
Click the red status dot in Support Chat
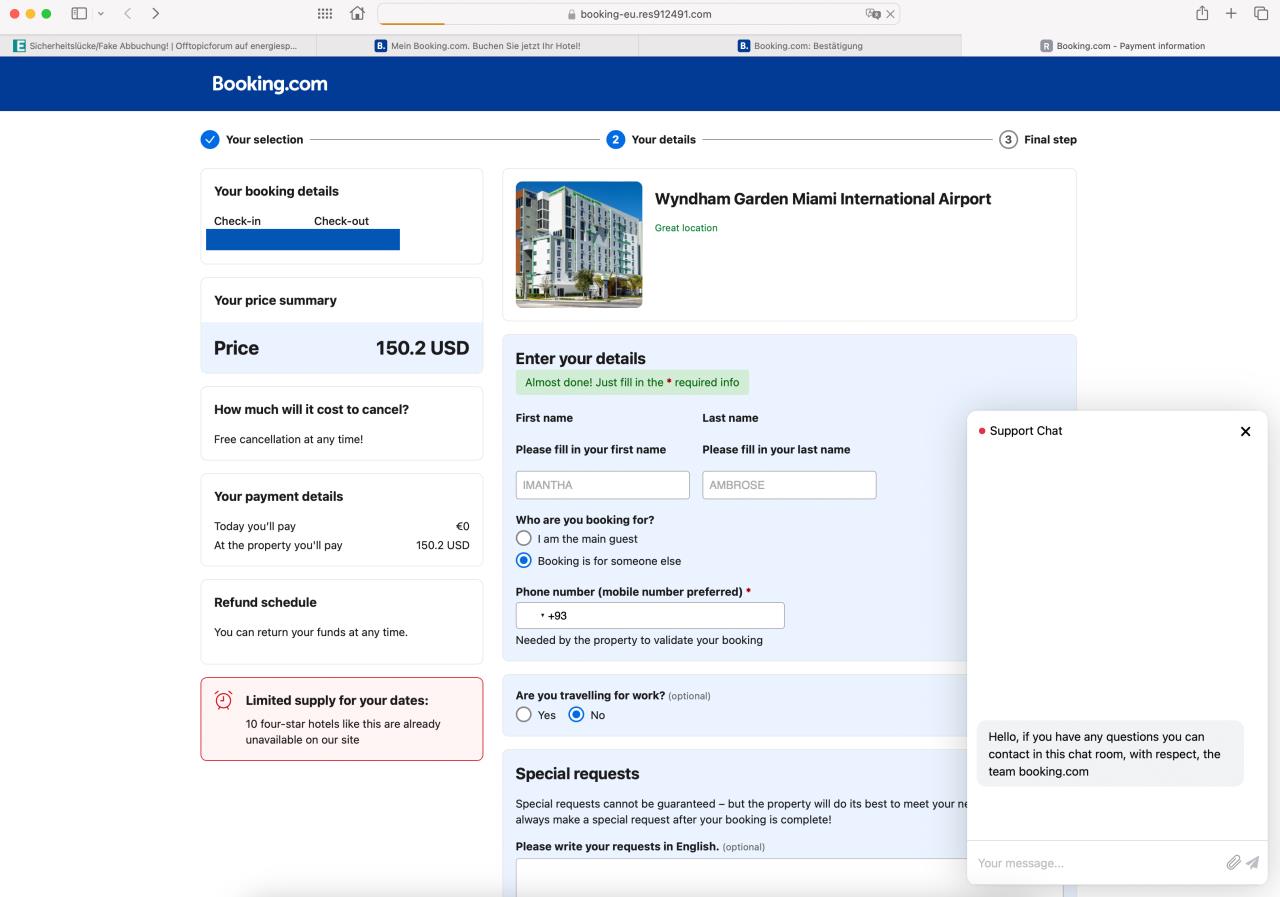click(x=982, y=431)
